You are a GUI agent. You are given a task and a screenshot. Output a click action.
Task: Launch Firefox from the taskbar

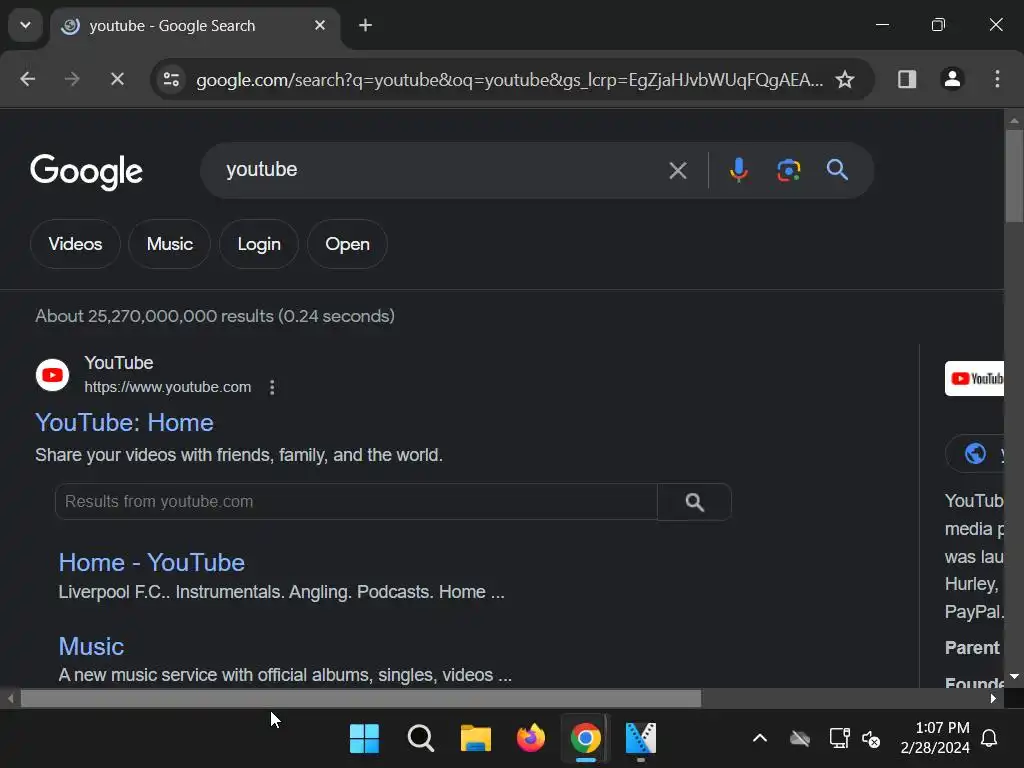[530, 739]
